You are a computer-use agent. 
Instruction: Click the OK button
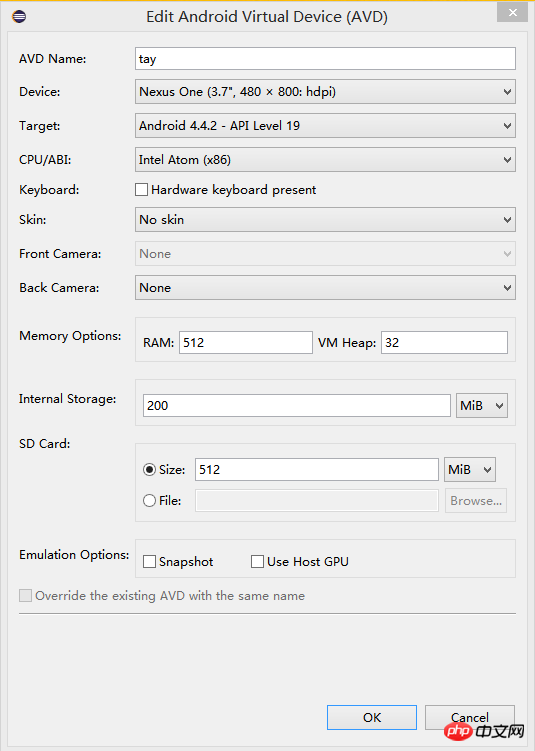pos(372,717)
